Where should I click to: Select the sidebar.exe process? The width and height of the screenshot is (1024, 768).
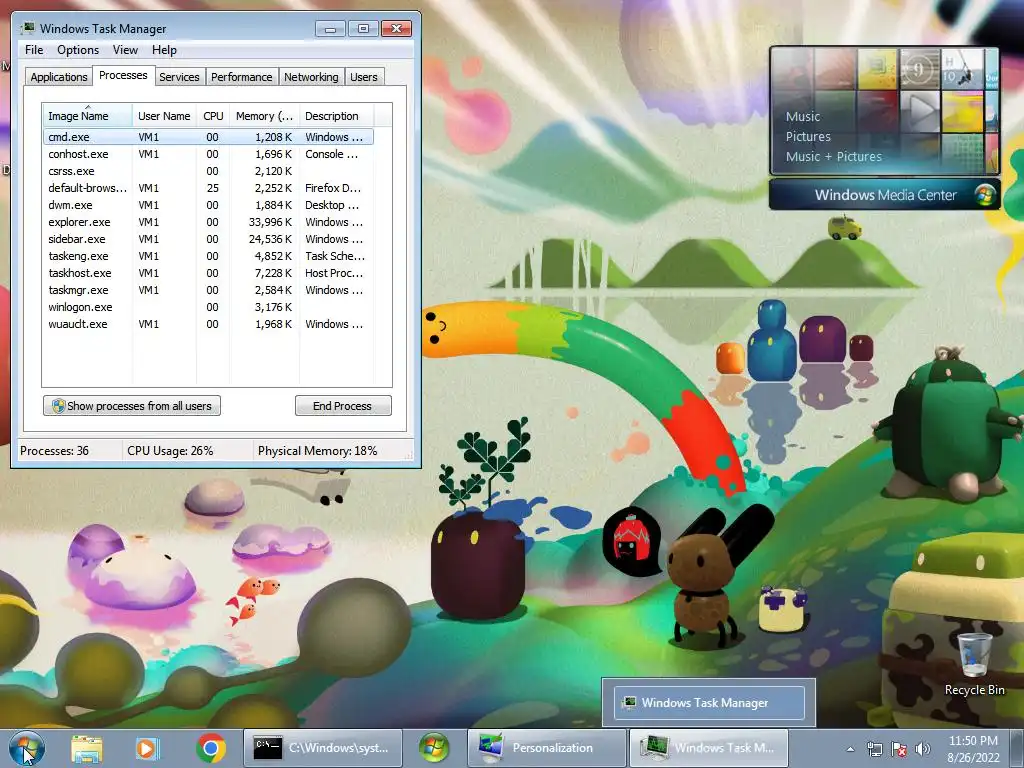[208, 239]
